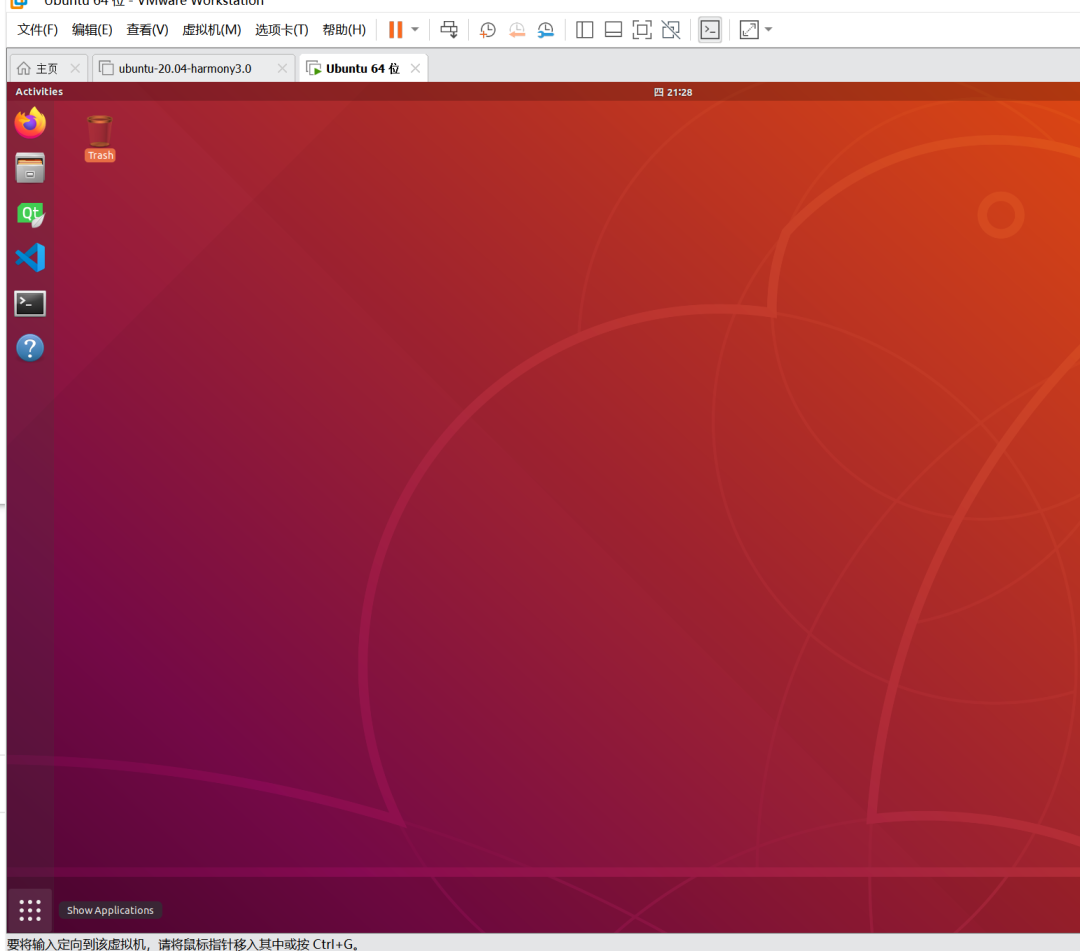The height and width of the screenshot is (951, 1080).
Task: Launch Visual Studio Code from the dock
Action: [30, 258]
